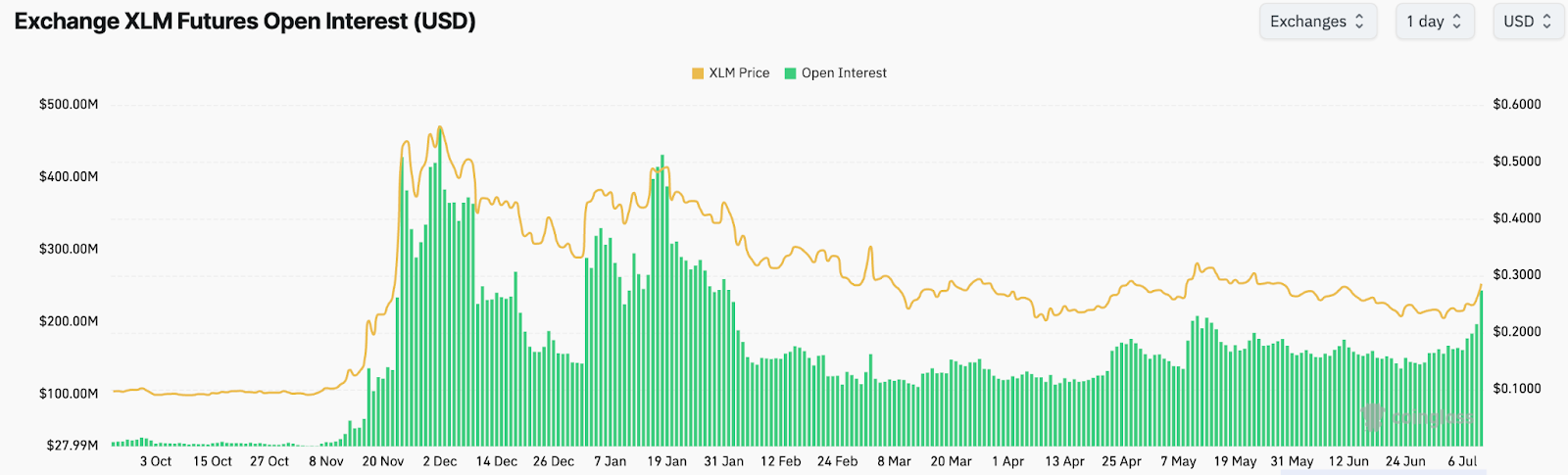Click the green Open Interest legend swatch
Image resolution: width=1568 pixels, height=475 pixels.
point(791,73)
